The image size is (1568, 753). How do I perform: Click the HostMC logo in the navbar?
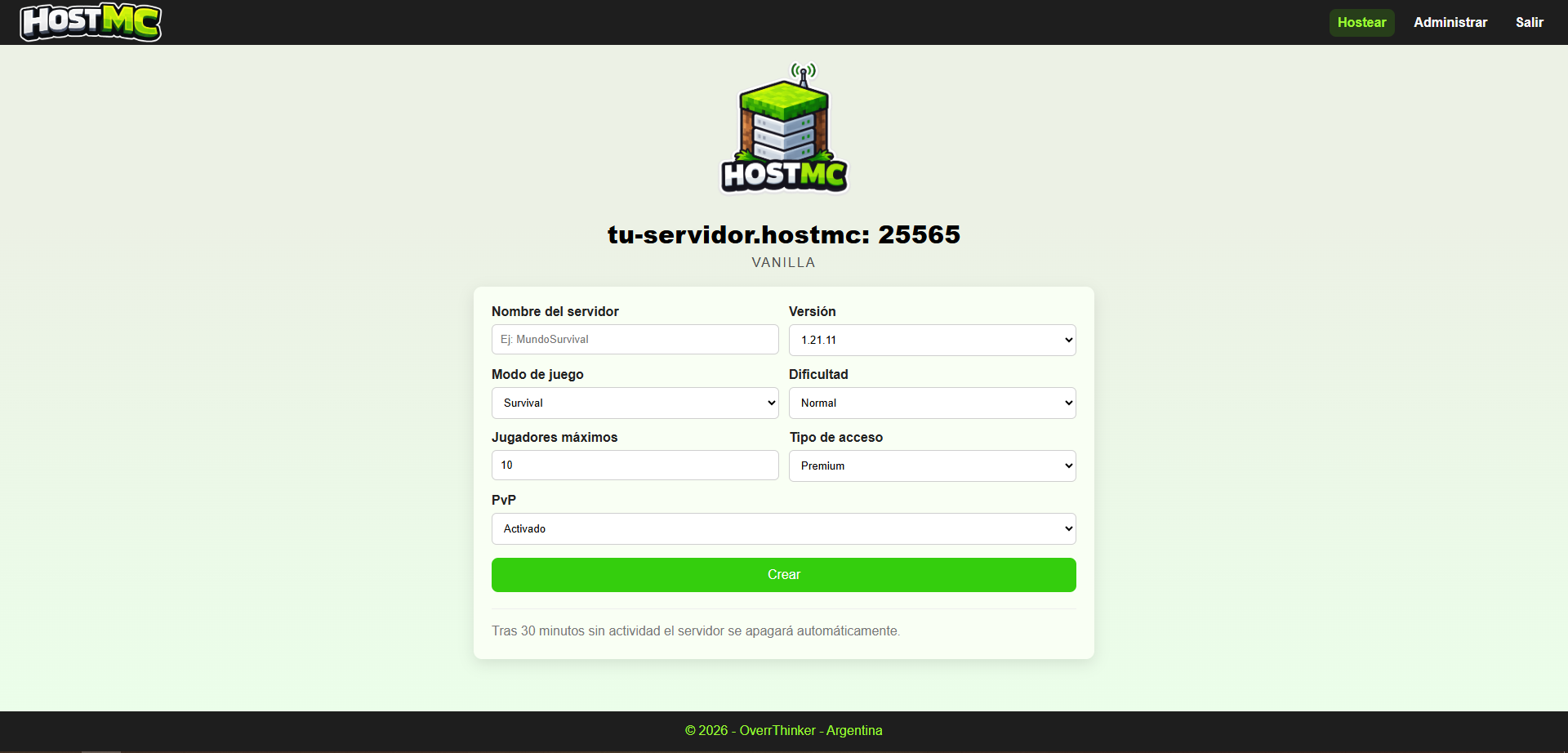[x=91, y=22]
